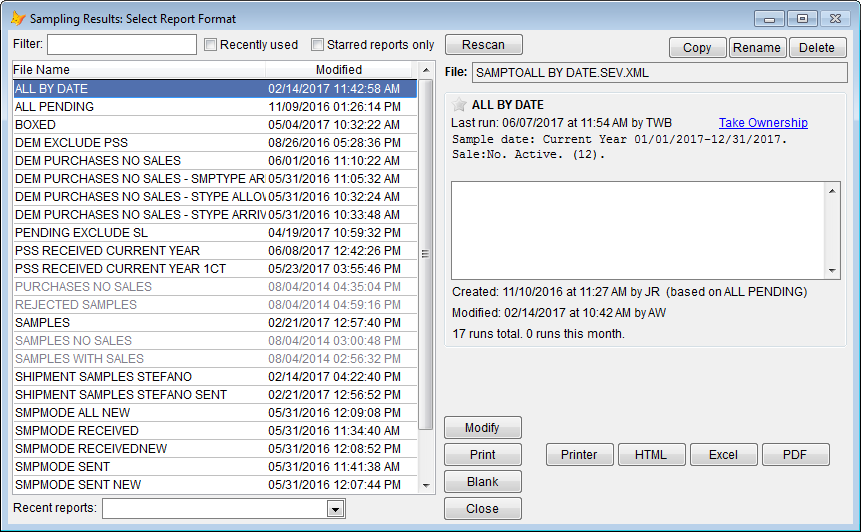Click the Take Ownership link
Image resolution: width=861 pixels, height=532 pixels.
tap(763, 122)
